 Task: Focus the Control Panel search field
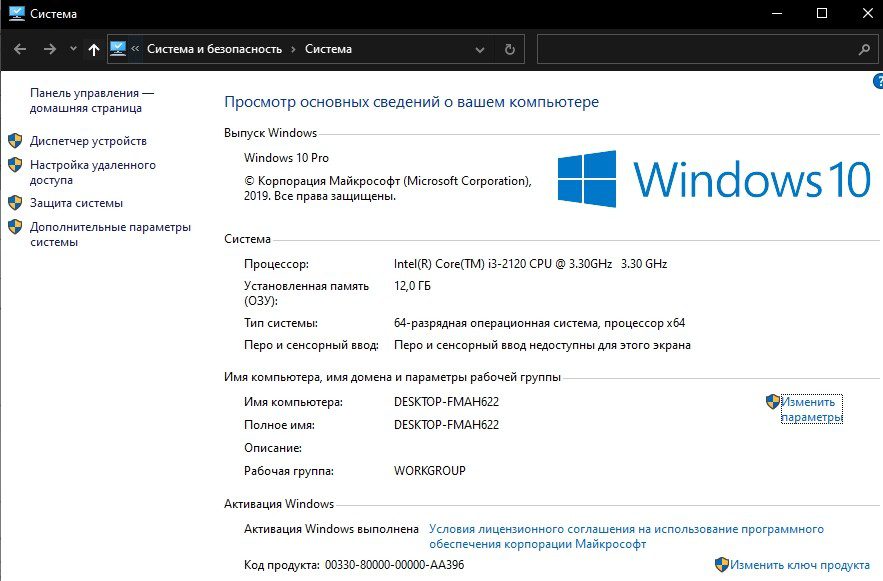[697, 49]
